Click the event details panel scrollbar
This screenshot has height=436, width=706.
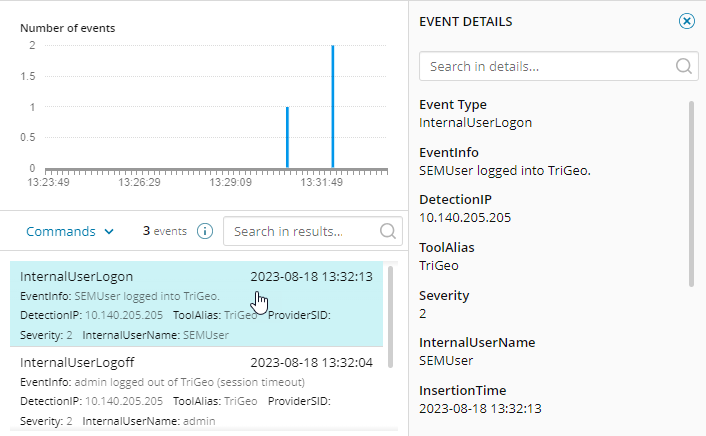[x=691, y=190]
